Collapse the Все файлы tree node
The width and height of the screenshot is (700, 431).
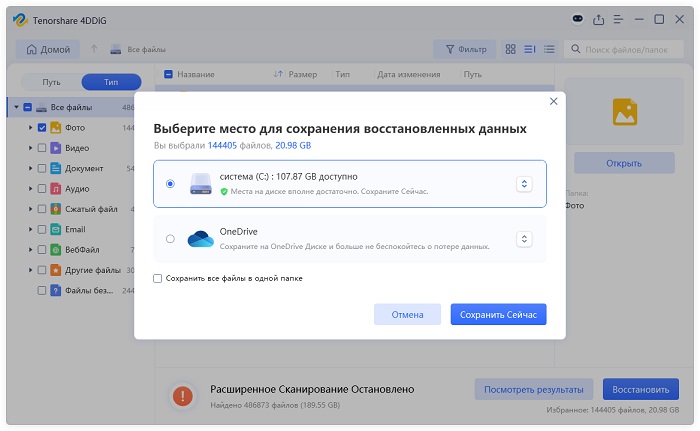(x=17, y=107)
